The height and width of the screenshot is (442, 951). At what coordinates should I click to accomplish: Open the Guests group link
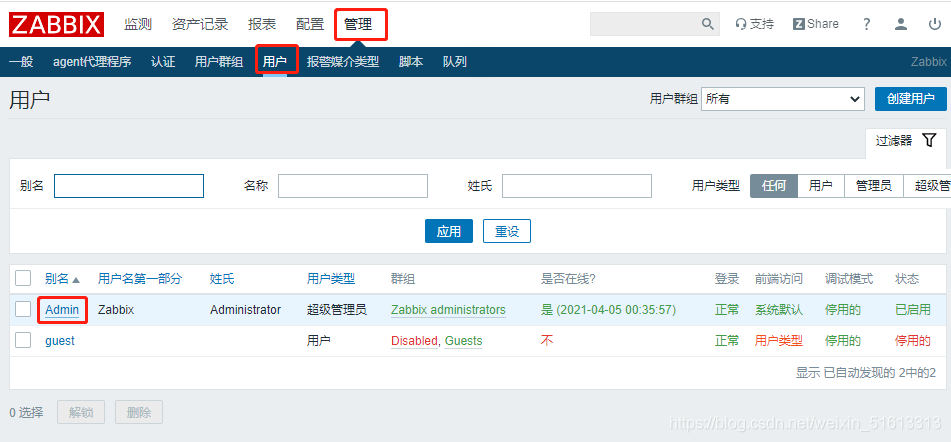[x=463, y=341]
